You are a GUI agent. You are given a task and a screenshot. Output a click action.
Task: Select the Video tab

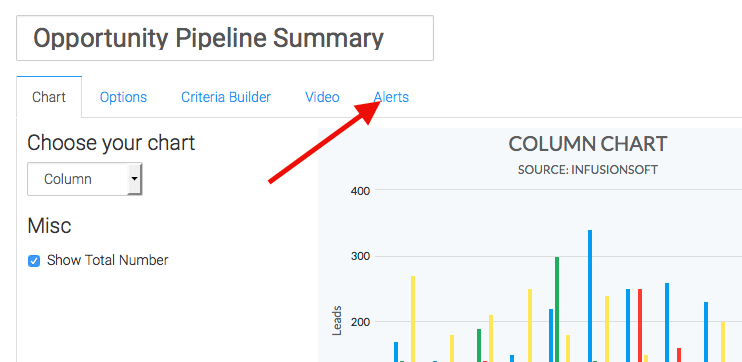point(322,97)
